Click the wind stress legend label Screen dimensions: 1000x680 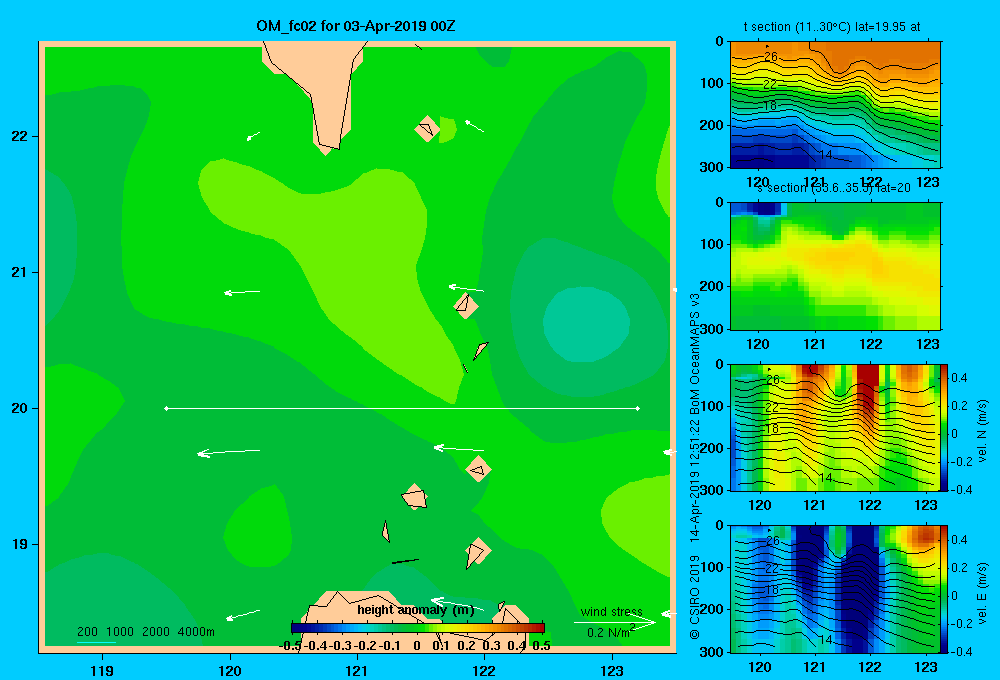pos(612,611)
